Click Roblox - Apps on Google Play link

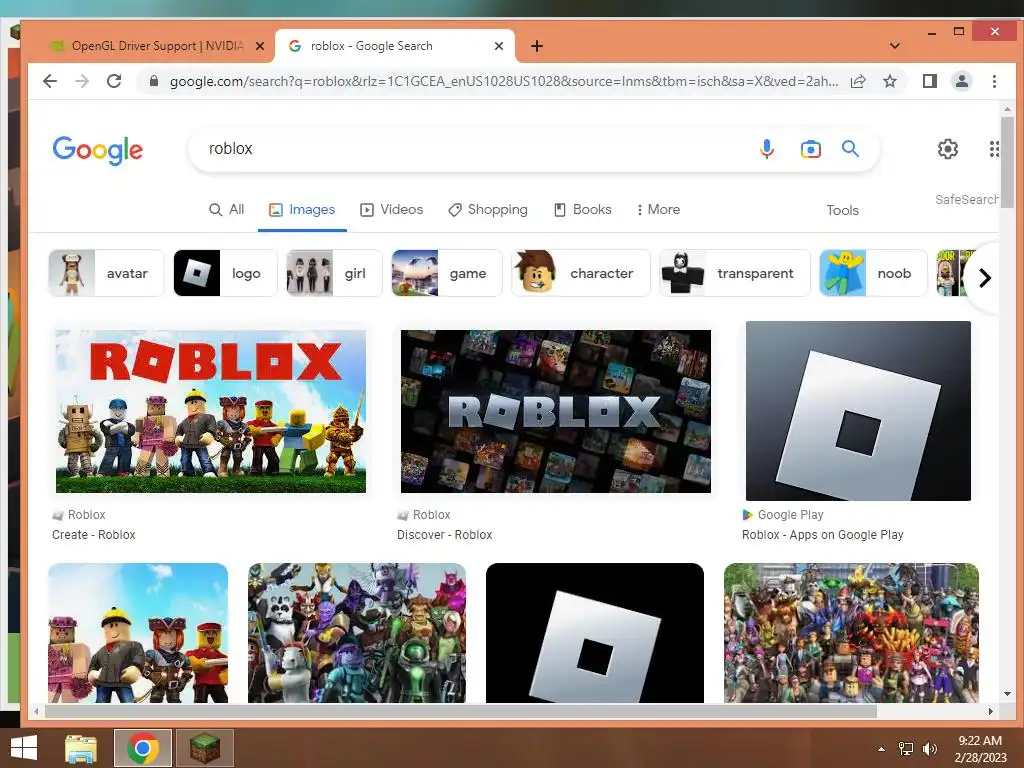(x=822, y=534)
